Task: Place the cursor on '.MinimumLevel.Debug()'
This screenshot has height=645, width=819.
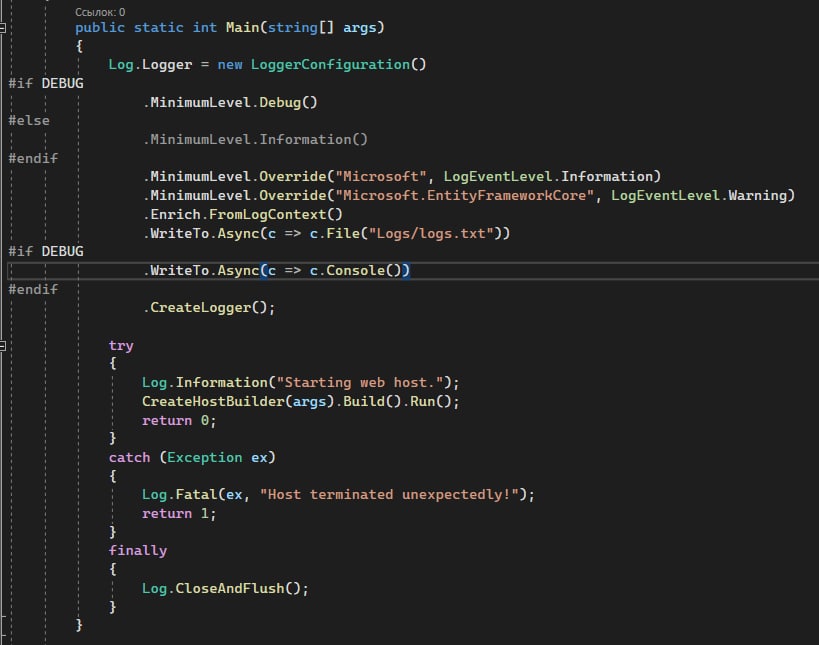Action: pyautogui.click(x=230, y=102)
